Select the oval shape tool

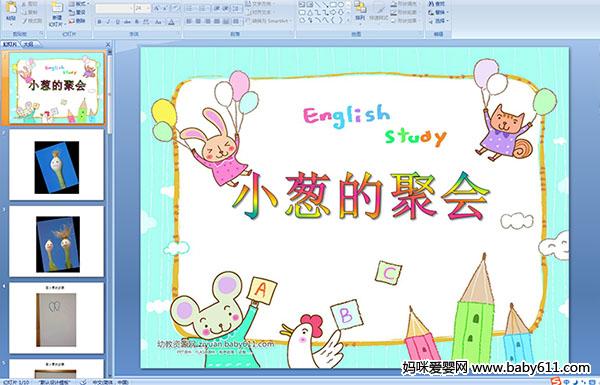pyautogui.click(x=341, y=5)
